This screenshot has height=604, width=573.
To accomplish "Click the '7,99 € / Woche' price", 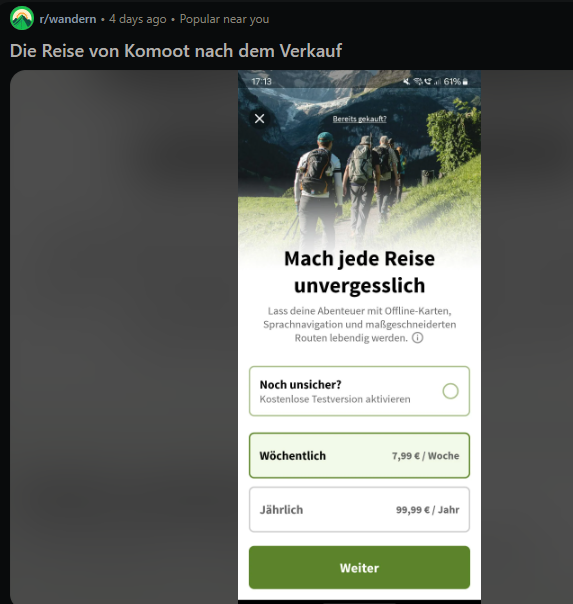I will pos(426,456).
